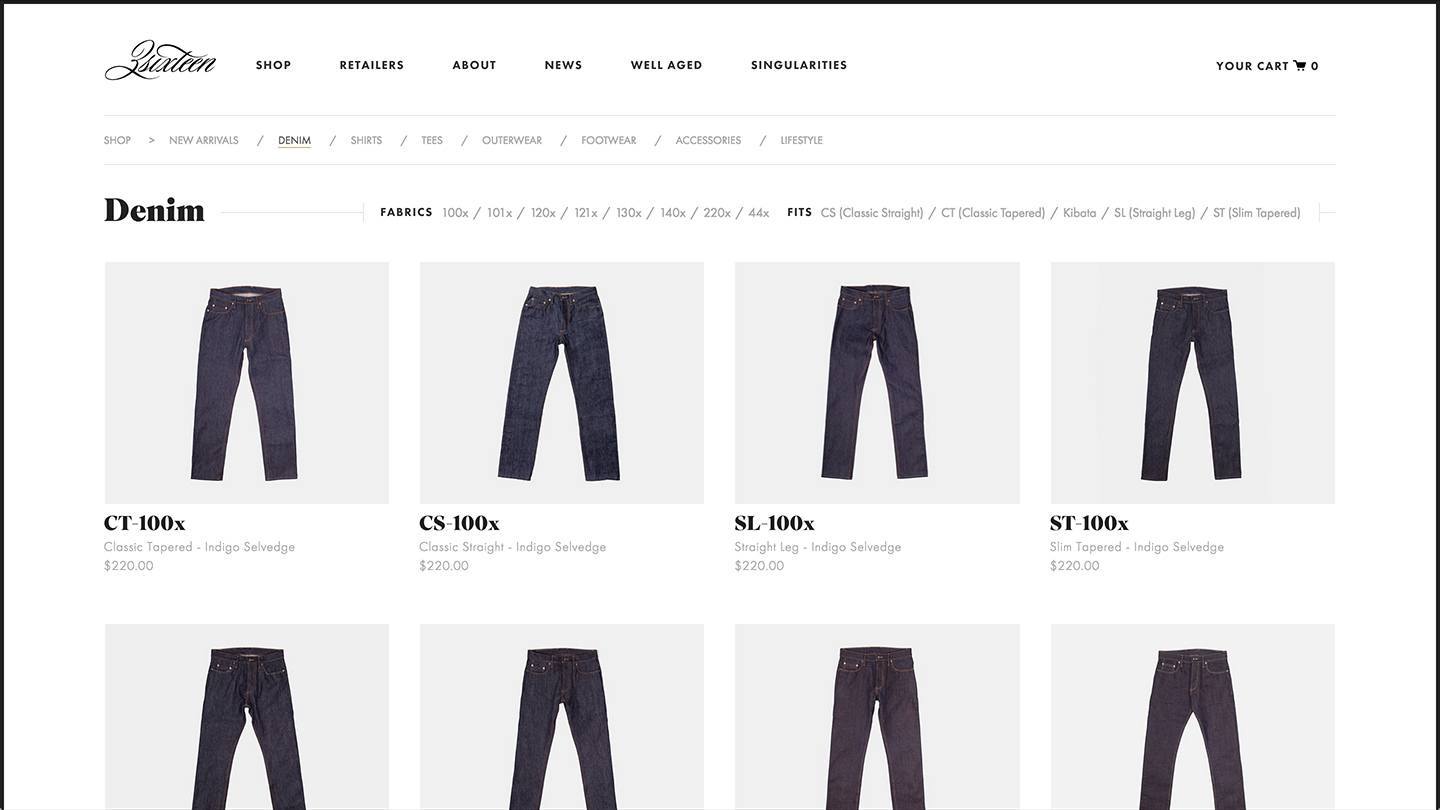Open the CT-100x jeans thumbnail

tap(247, 383)
